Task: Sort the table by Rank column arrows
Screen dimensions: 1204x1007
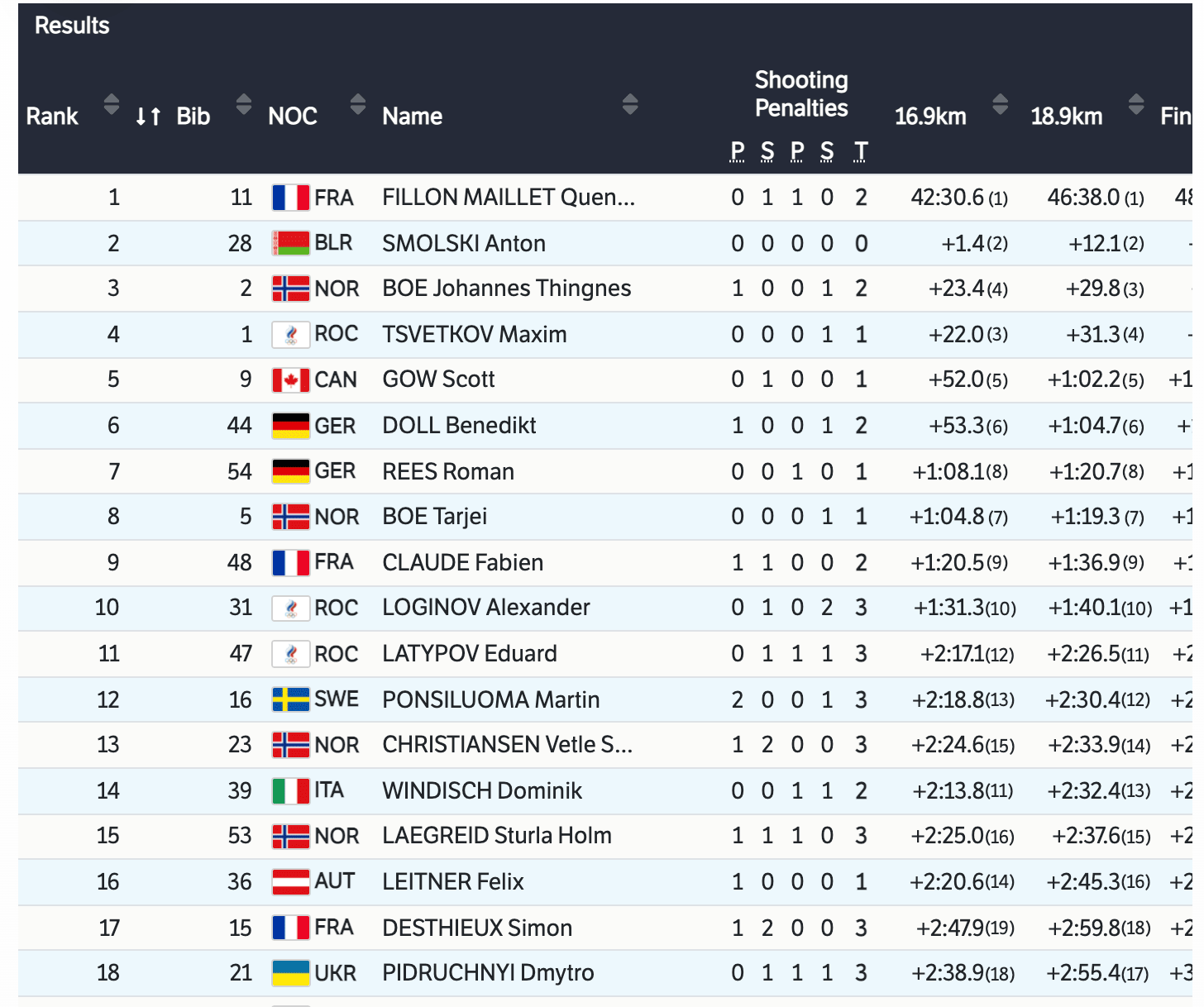Action: pyautogui.click(x=111, y=105)
